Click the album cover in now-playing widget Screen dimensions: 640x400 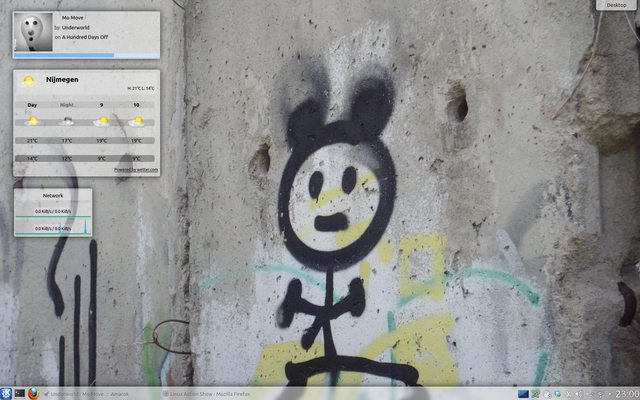(x=33, y=32)
